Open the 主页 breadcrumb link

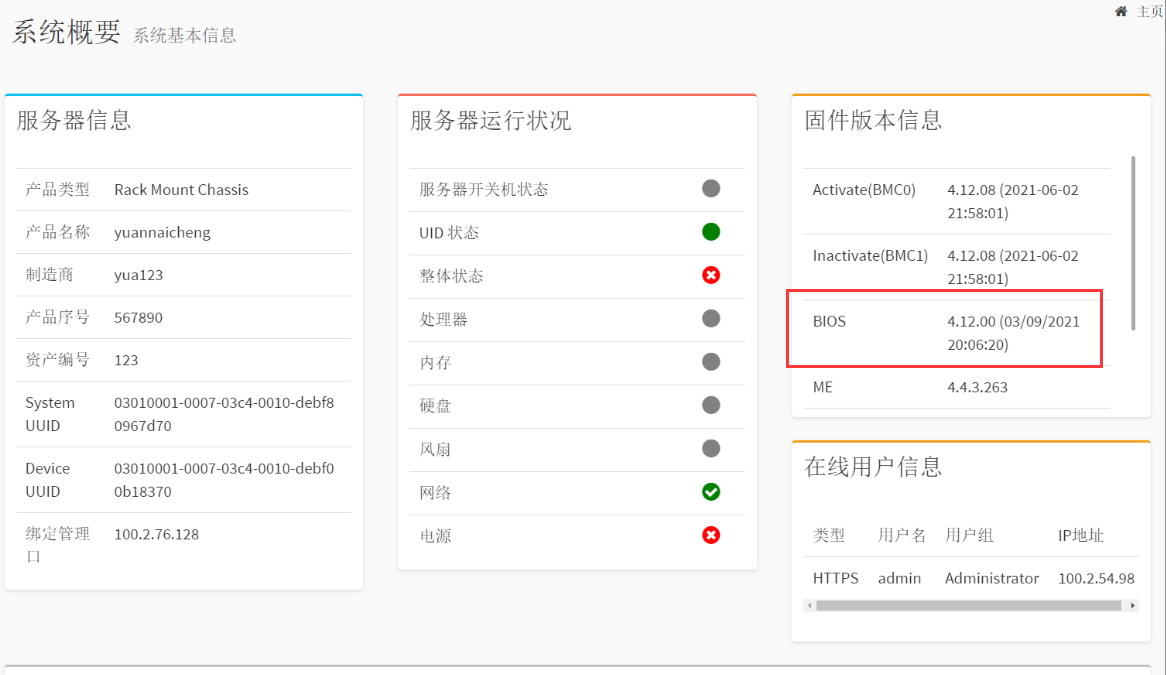(1149, 12)
